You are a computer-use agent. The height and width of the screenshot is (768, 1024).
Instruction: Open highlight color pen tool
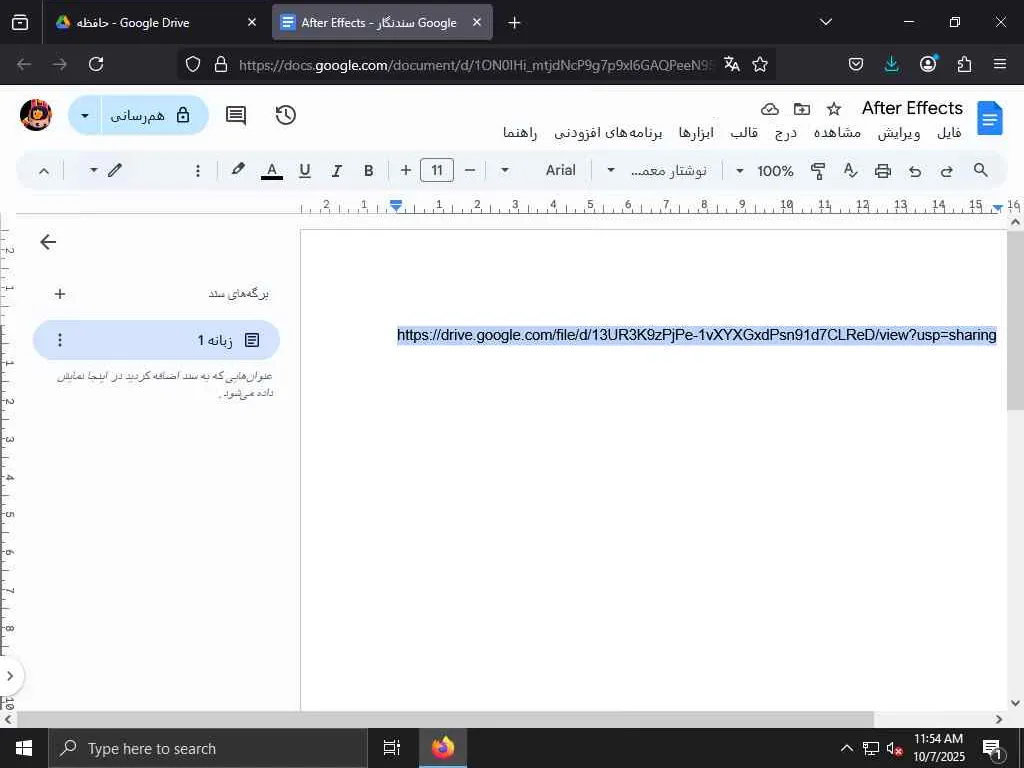[238, 170]
